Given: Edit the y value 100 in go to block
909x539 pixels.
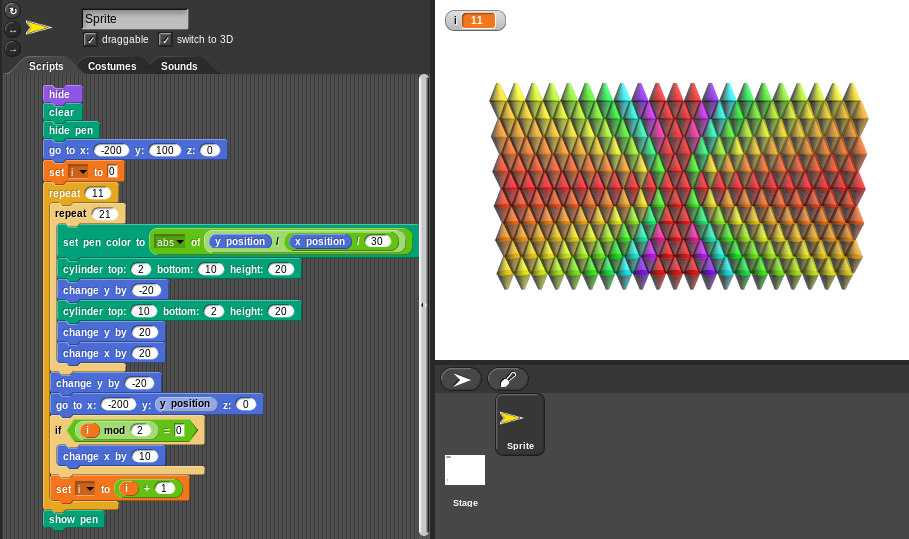Looking at the screenshot, I should pos(165,151).
